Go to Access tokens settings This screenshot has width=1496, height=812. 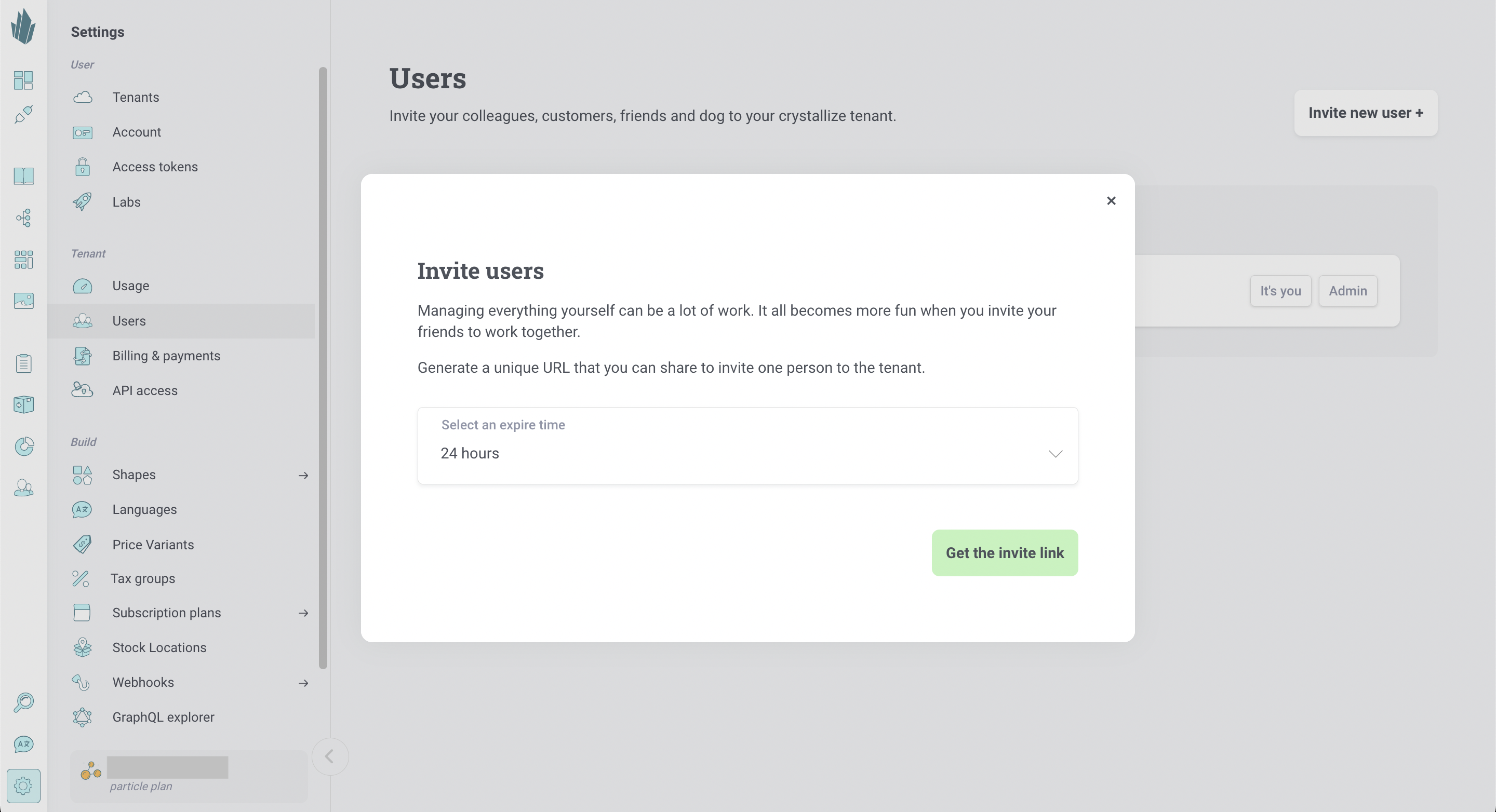[x=154, y=167]
